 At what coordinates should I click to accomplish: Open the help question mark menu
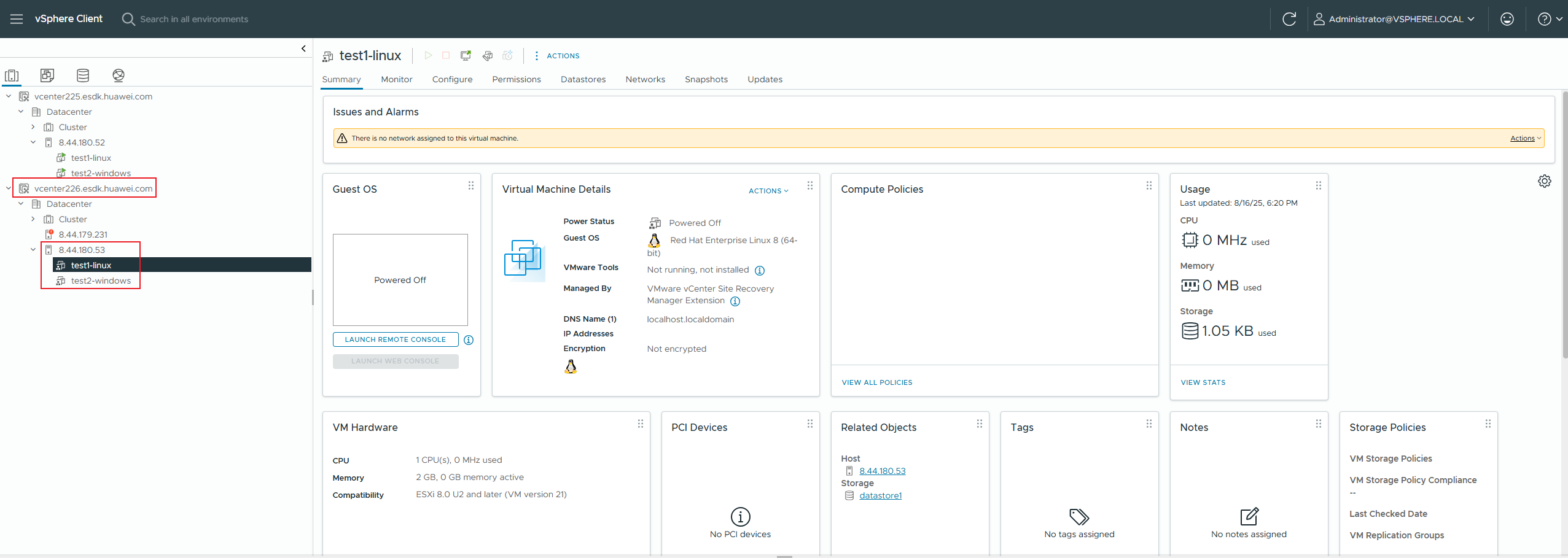coord(1550,19)
